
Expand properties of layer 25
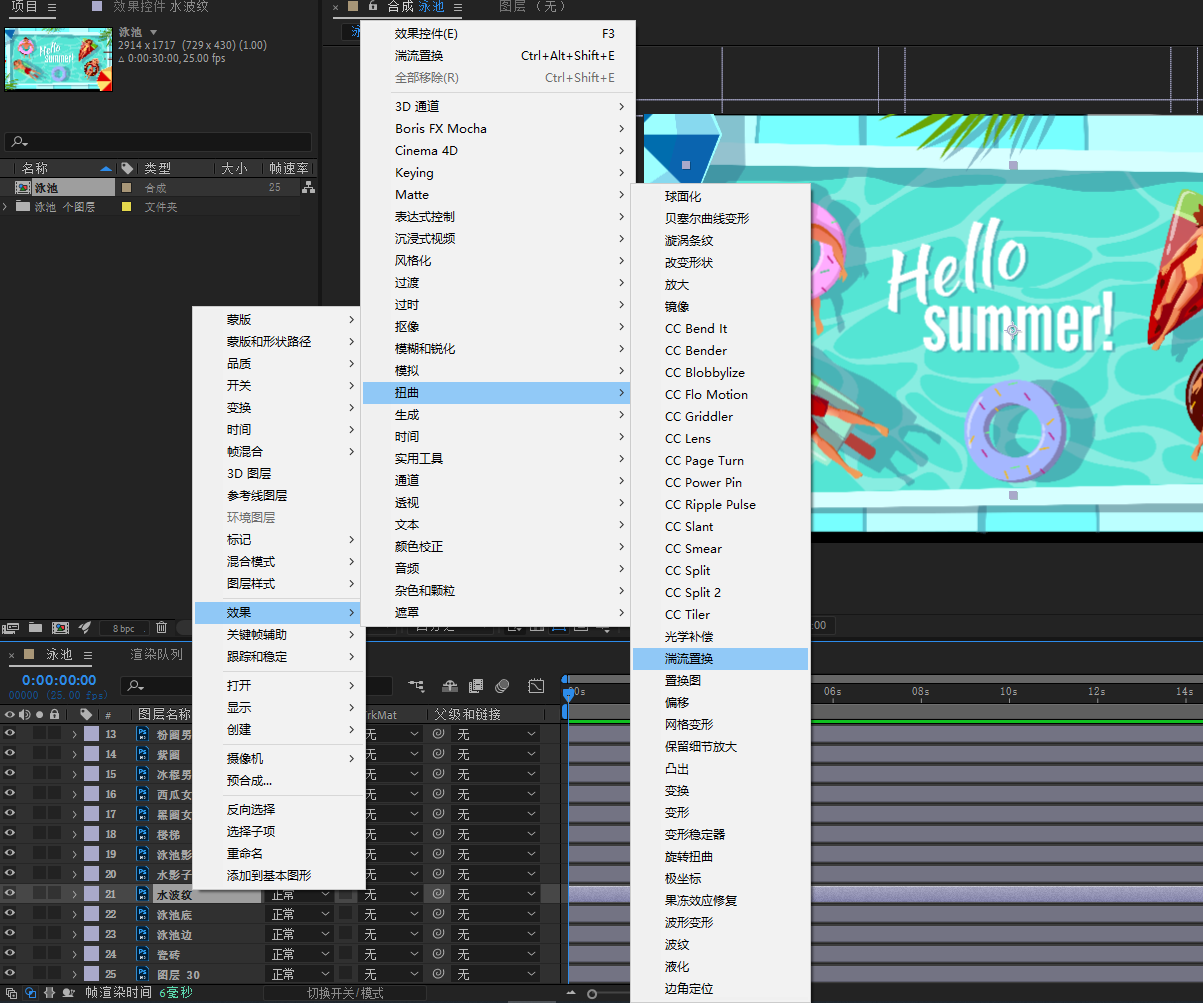pyautogui.click(x=74, y=974)
